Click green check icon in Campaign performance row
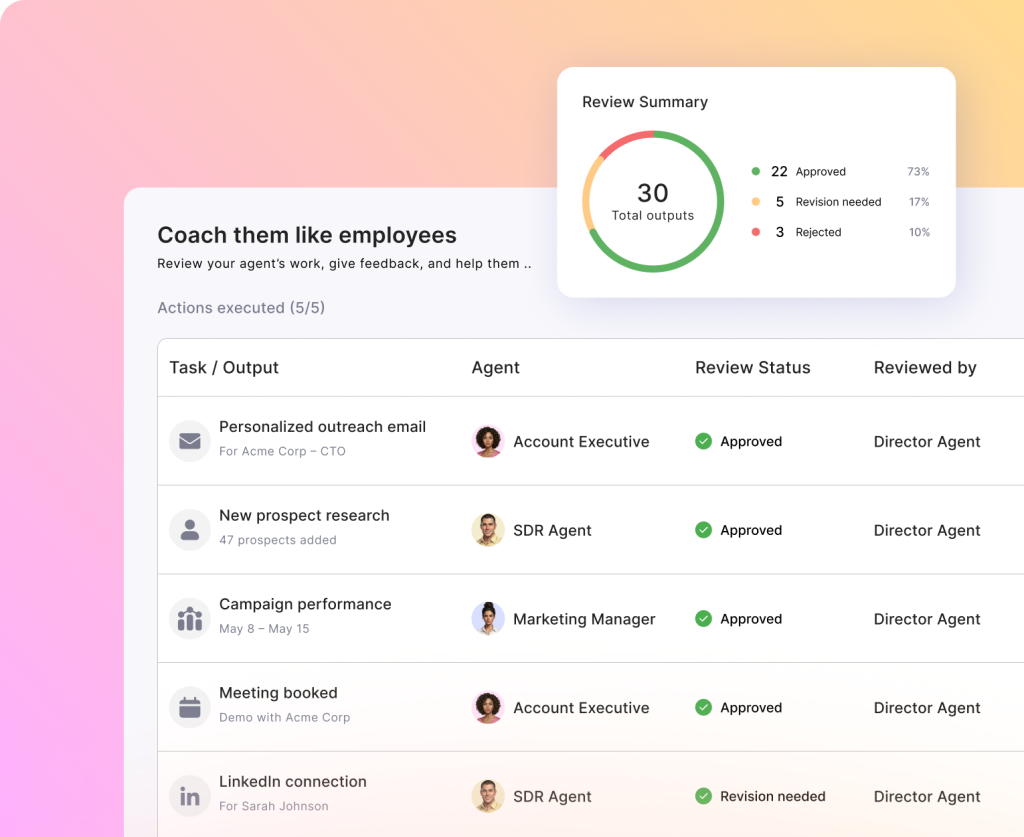The width and height of the screenshot is (1024, 837). pyautogui.click(x=703, y=619)
